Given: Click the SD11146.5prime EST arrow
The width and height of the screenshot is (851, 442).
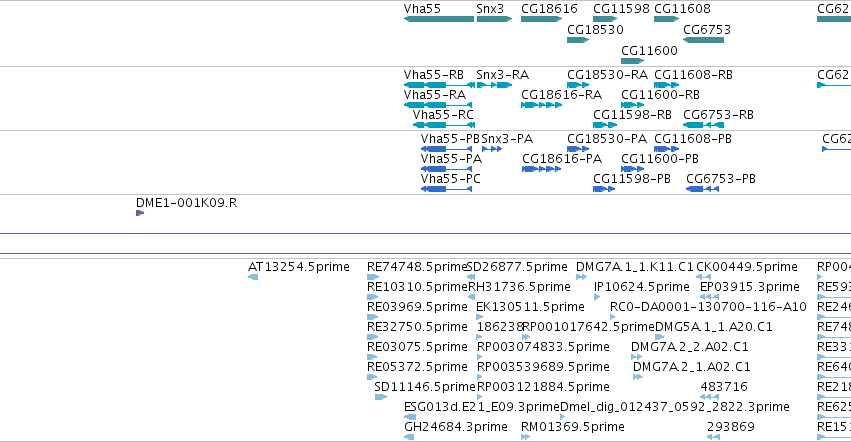Looking at the screenshot, I should coord(381,397).
